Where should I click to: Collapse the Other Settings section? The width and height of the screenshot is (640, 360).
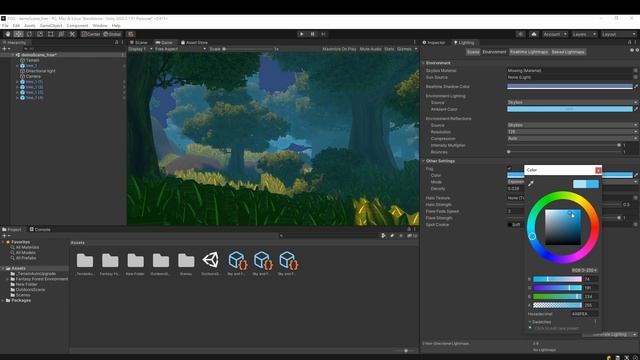[x=424, y=161]
